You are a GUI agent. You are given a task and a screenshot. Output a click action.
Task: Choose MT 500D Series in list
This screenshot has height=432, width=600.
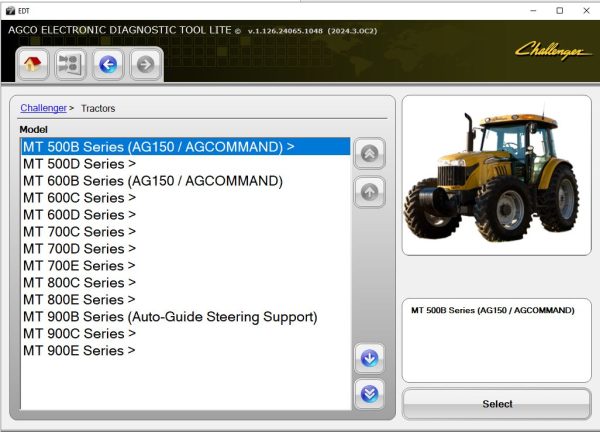pos(186,164)
